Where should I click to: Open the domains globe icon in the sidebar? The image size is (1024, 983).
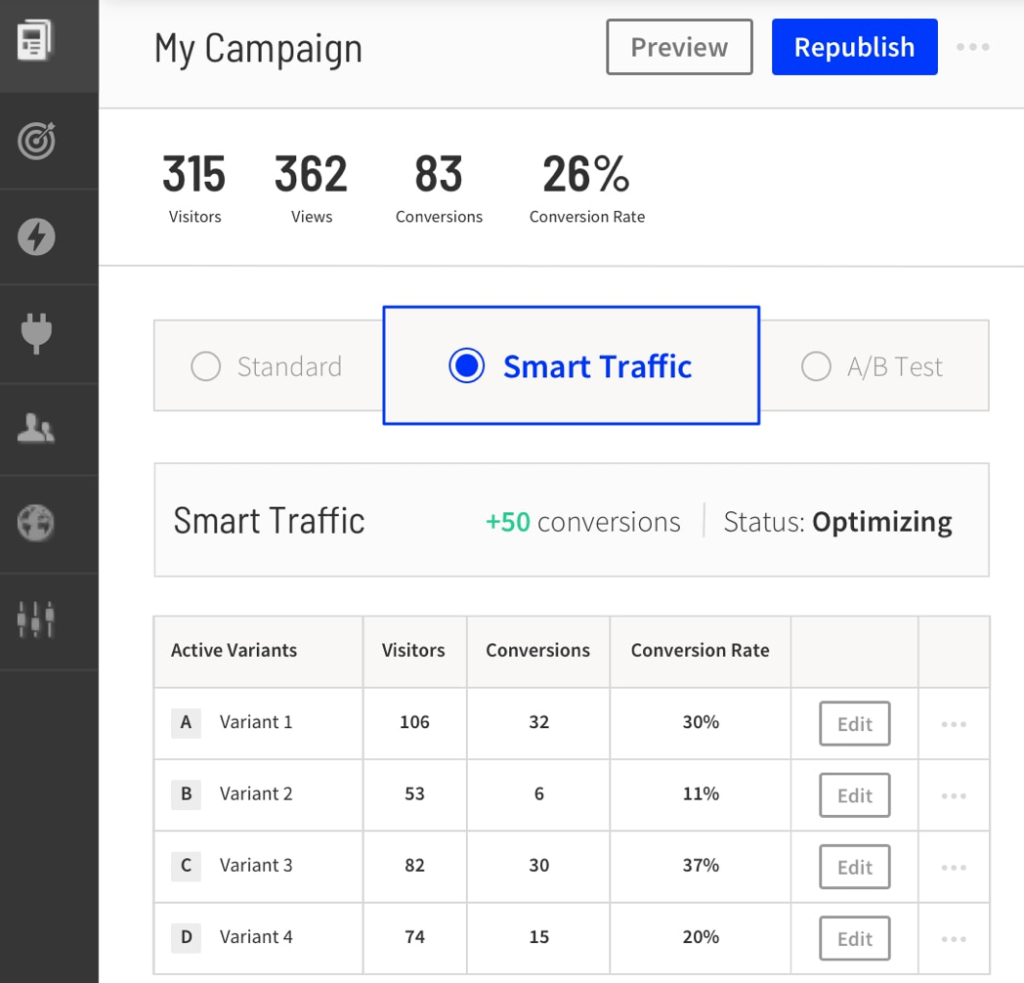coord(36,521)
